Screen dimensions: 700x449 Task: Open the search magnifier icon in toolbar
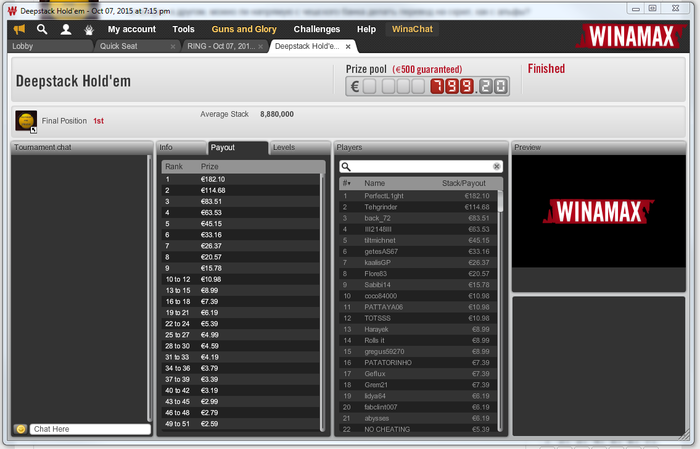click(x=42, y=29)
